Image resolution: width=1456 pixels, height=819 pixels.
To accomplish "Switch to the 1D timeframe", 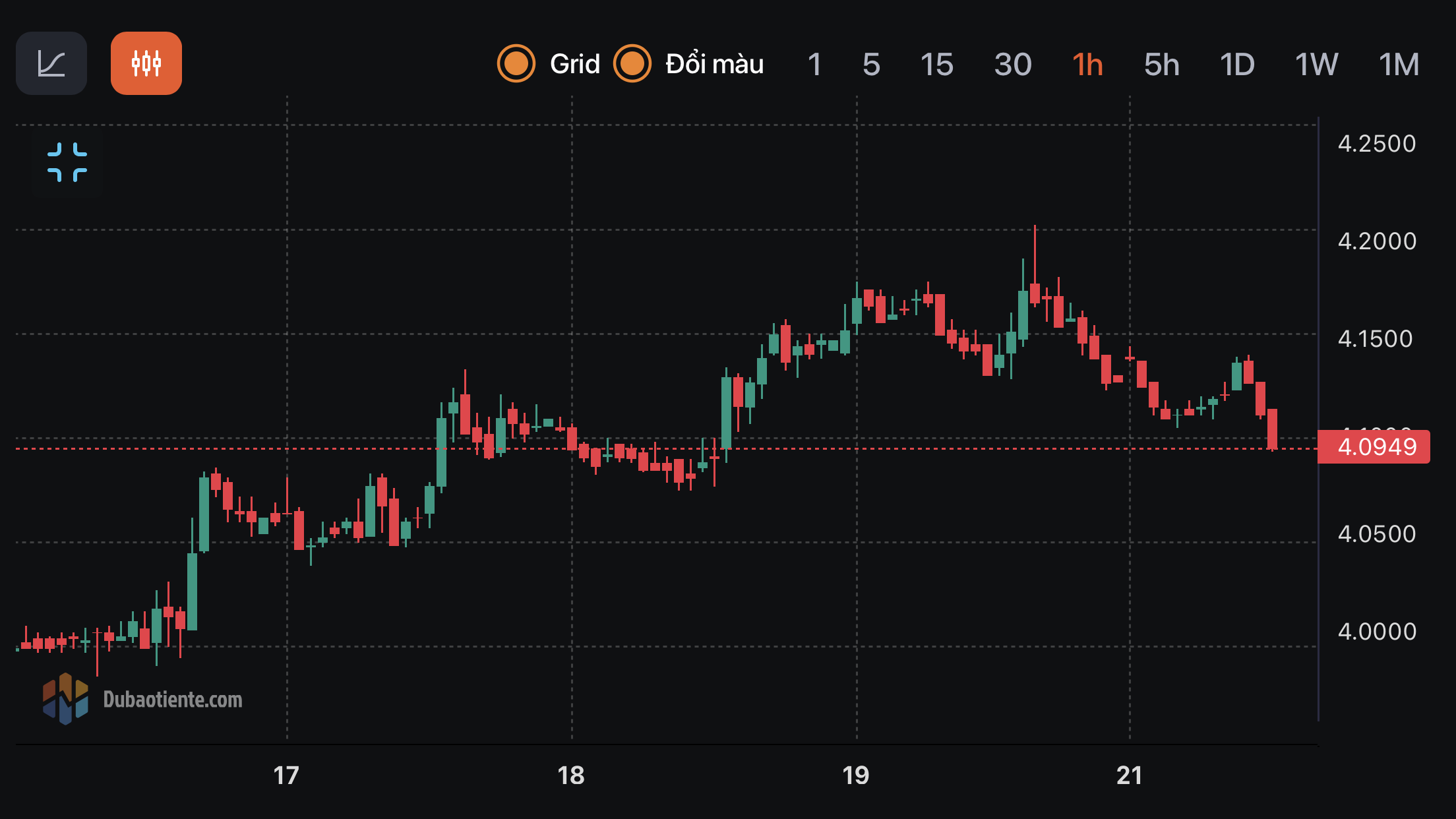I will 1237,65.
